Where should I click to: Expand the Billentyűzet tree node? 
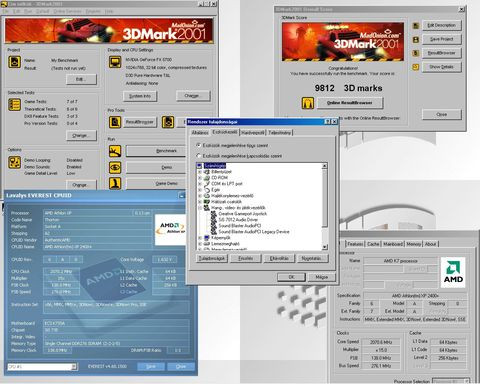click(x=200, y=172)
